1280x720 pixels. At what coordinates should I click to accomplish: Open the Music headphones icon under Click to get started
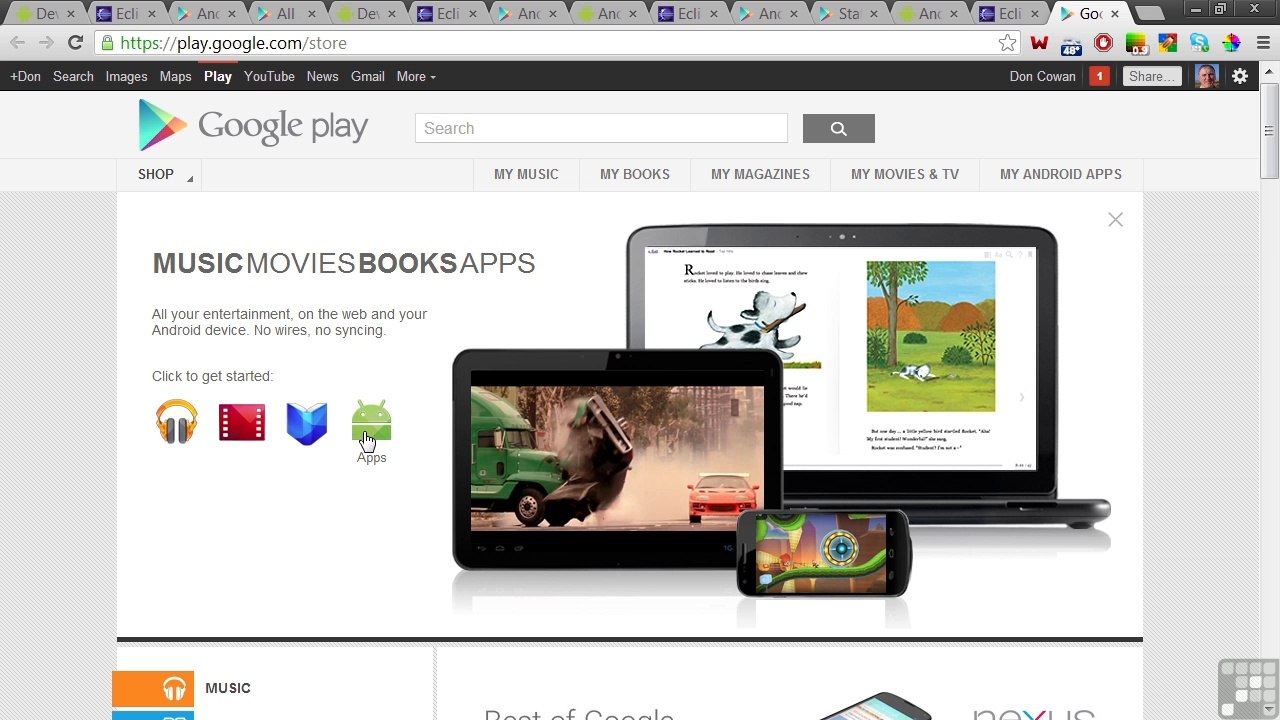[x=177, y=422]
